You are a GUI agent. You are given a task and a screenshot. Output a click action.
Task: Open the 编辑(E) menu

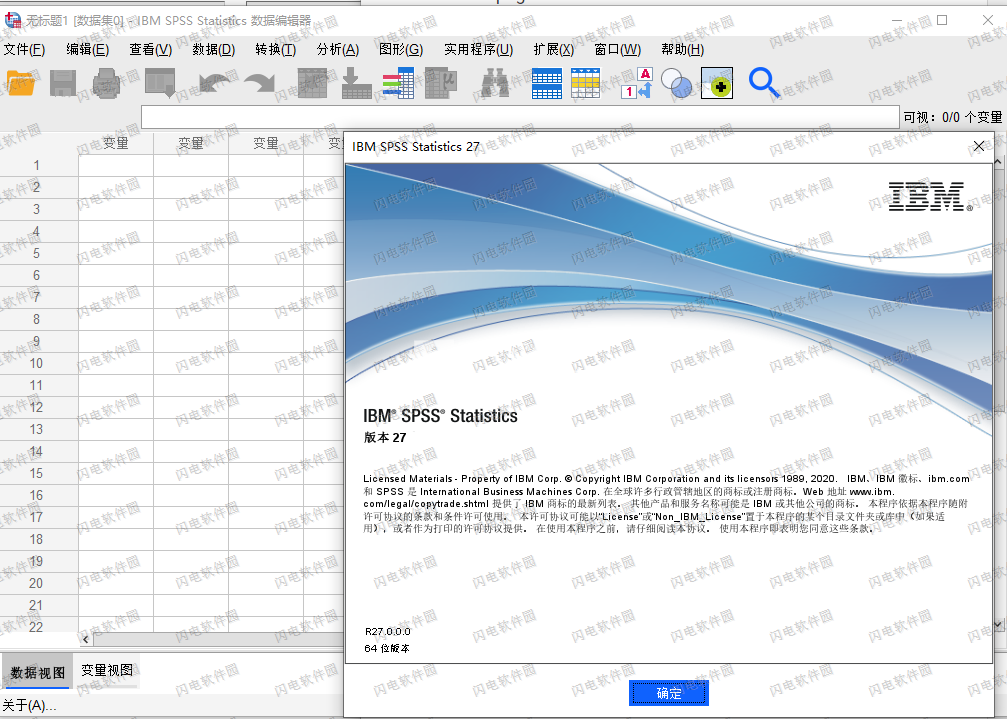[87, 49]
